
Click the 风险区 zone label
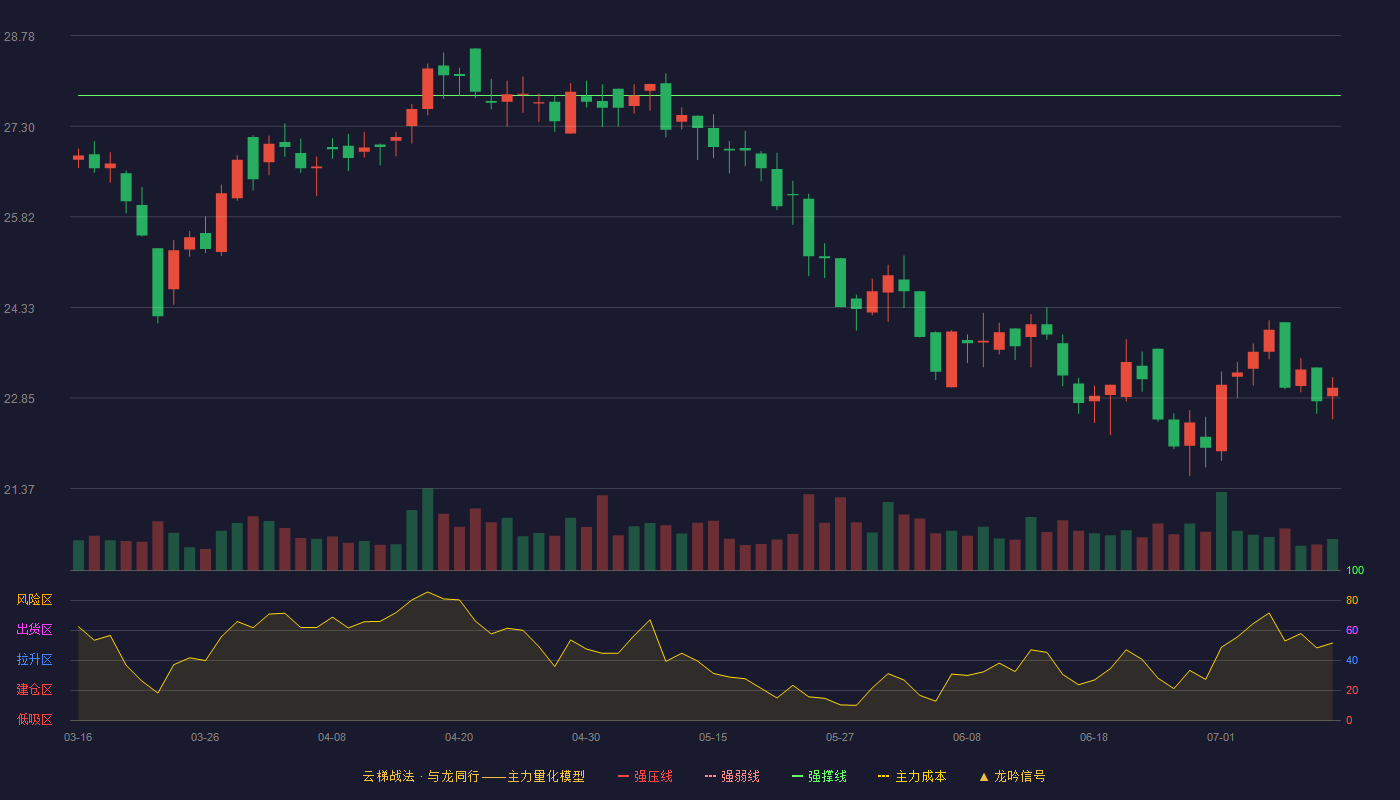[34, 600]
